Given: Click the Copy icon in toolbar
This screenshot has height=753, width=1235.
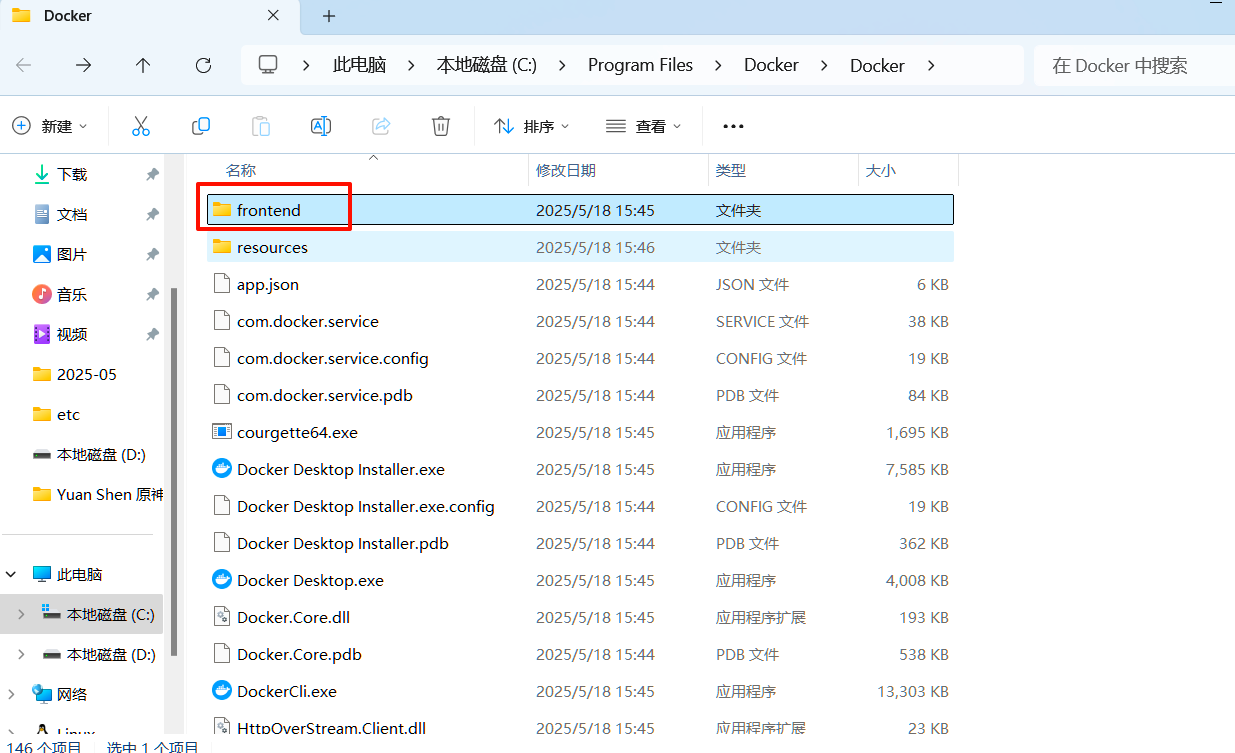Looking at the screenshot, I should (201, 126).
